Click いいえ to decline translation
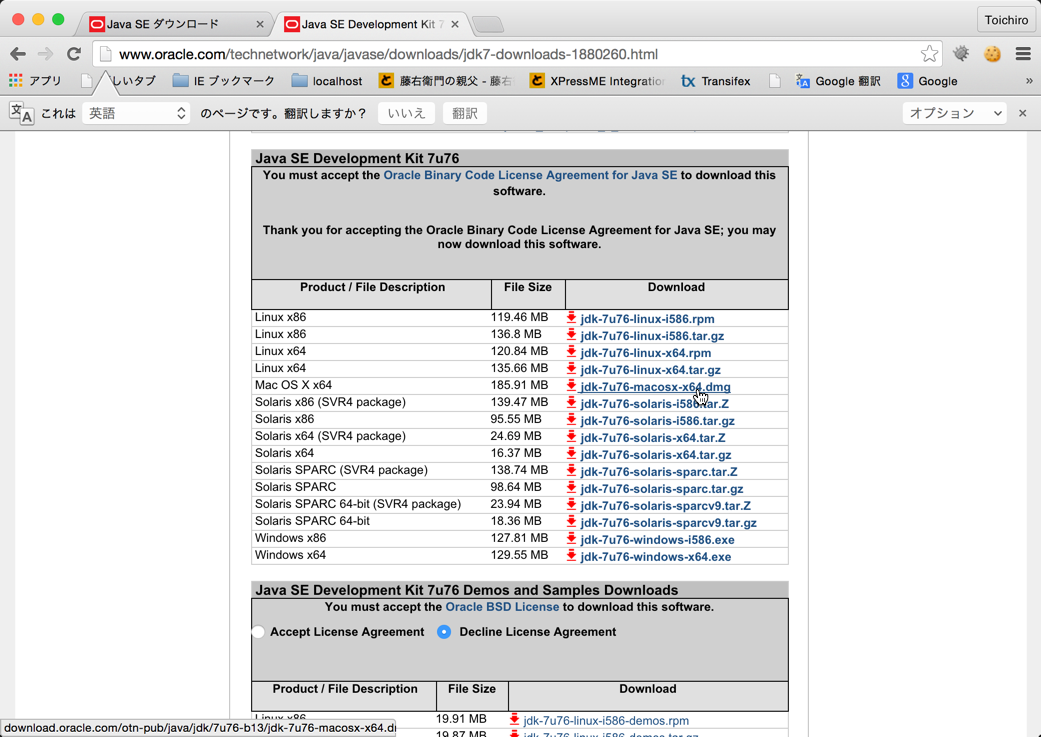 point(406,114)
